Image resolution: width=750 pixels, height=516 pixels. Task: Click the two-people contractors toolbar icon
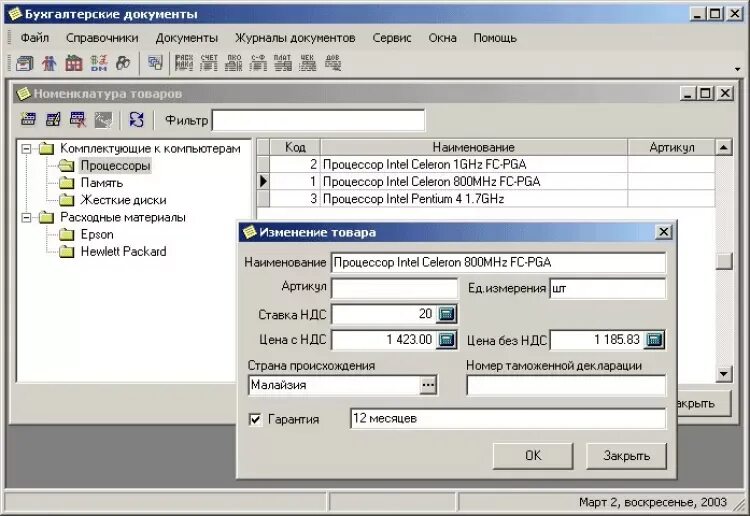click(49, 63)
